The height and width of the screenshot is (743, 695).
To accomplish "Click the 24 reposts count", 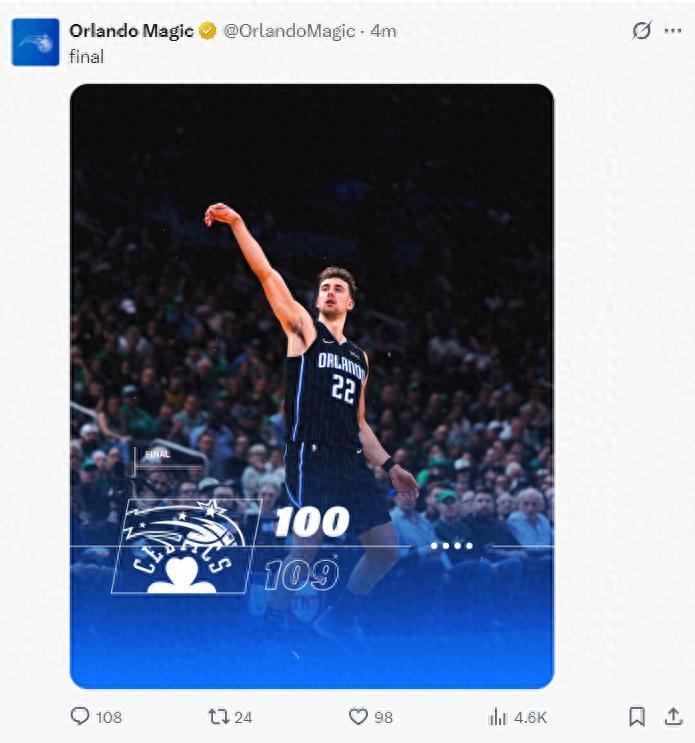I will coord(242,717).
